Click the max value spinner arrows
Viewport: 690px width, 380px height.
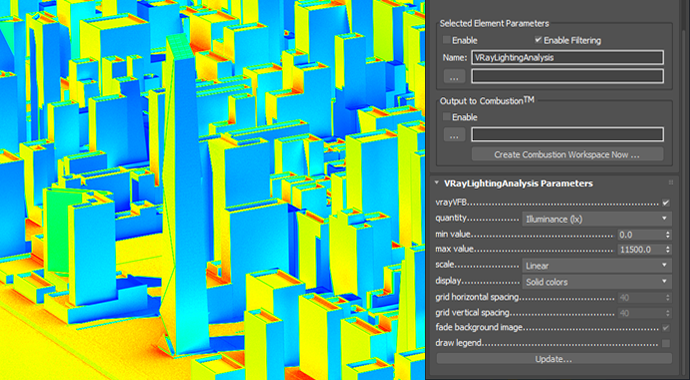(668, 250)
